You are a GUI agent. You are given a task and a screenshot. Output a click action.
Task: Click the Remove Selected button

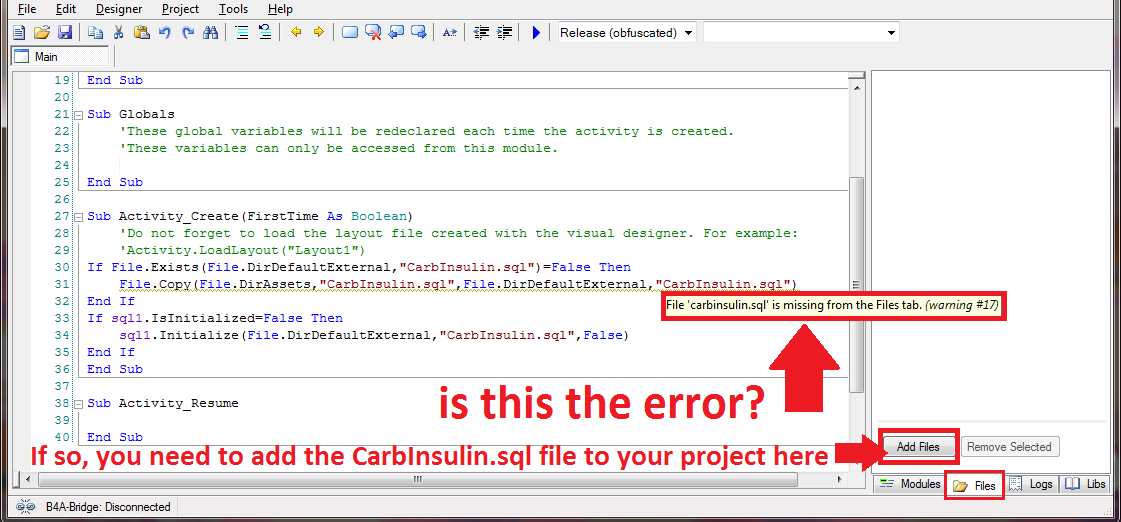point(1009,447)
